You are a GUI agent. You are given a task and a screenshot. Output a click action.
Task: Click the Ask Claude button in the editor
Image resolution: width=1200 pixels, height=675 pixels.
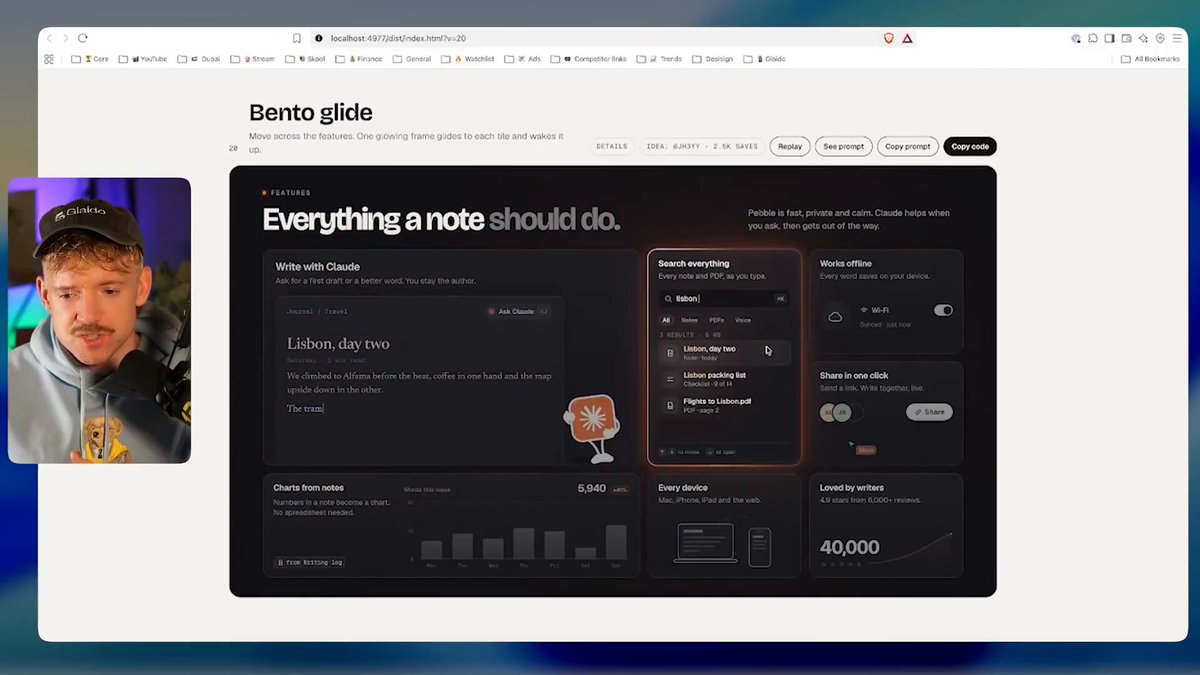pyautogui.click(x=518, y=312)
